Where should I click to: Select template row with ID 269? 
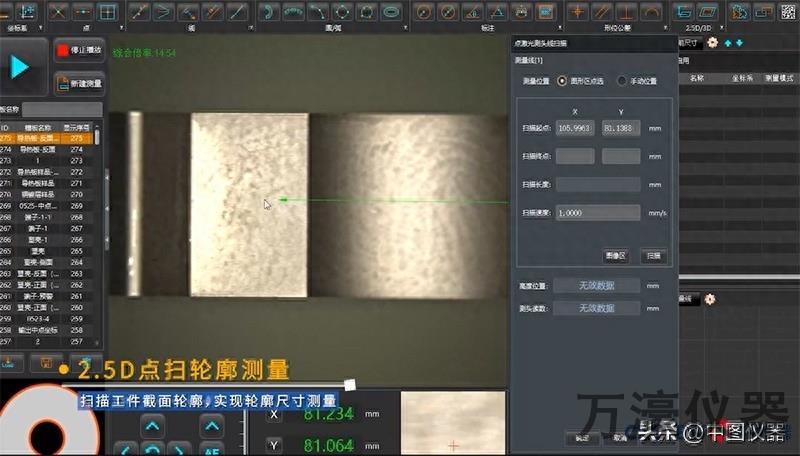tap(46, 206)
